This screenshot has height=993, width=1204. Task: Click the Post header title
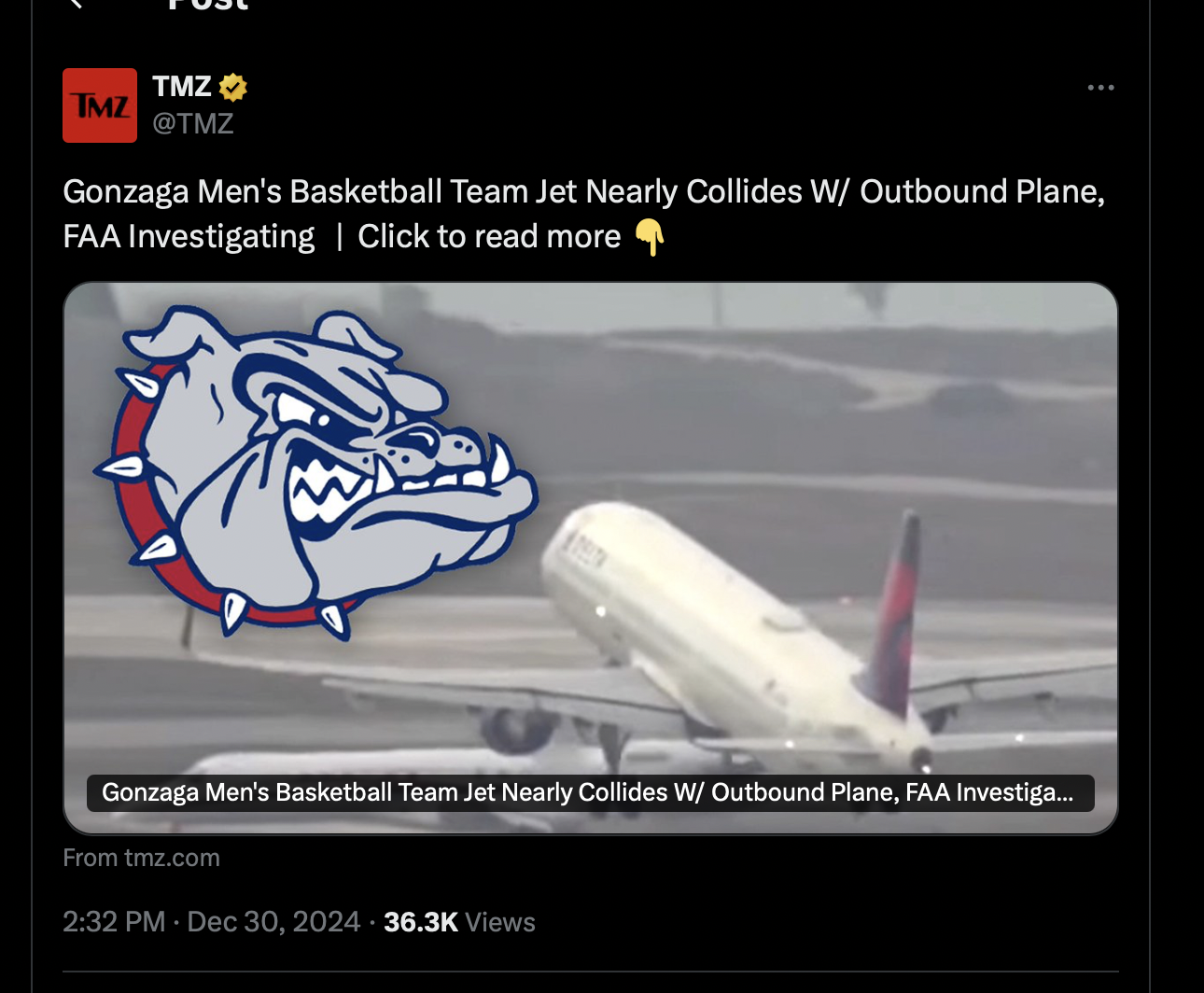click(208, 4)
